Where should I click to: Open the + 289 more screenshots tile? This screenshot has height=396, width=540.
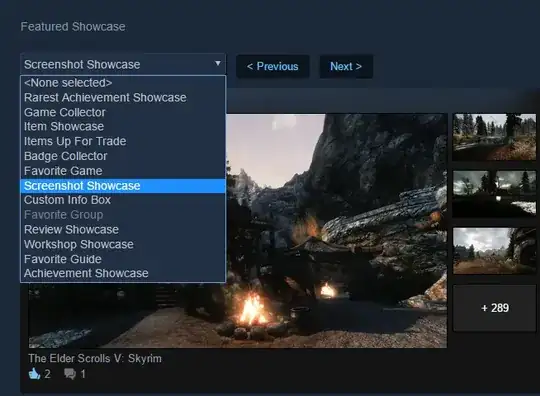[x=495, y=308]
